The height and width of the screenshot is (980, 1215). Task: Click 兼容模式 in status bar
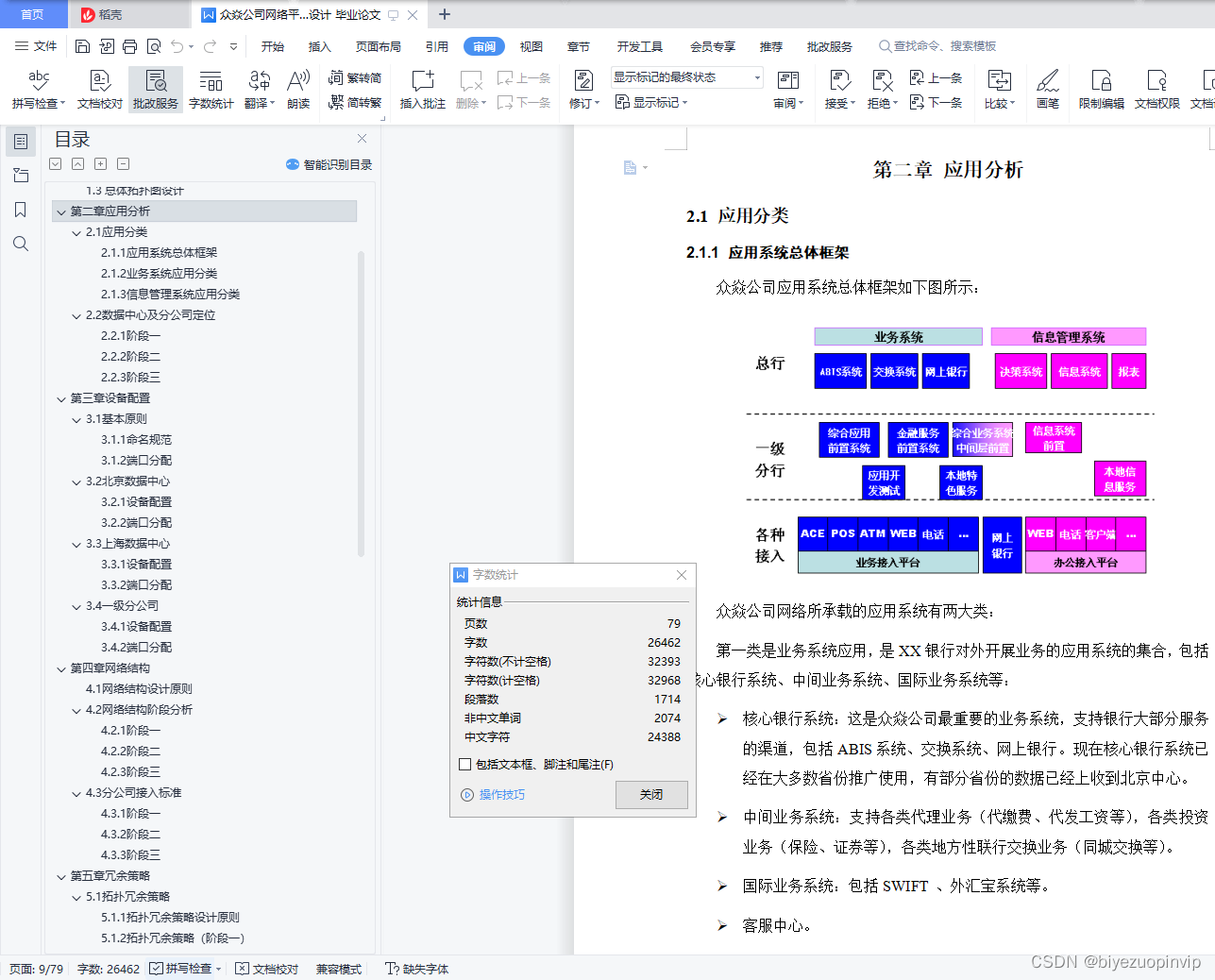tap(339, 969)
